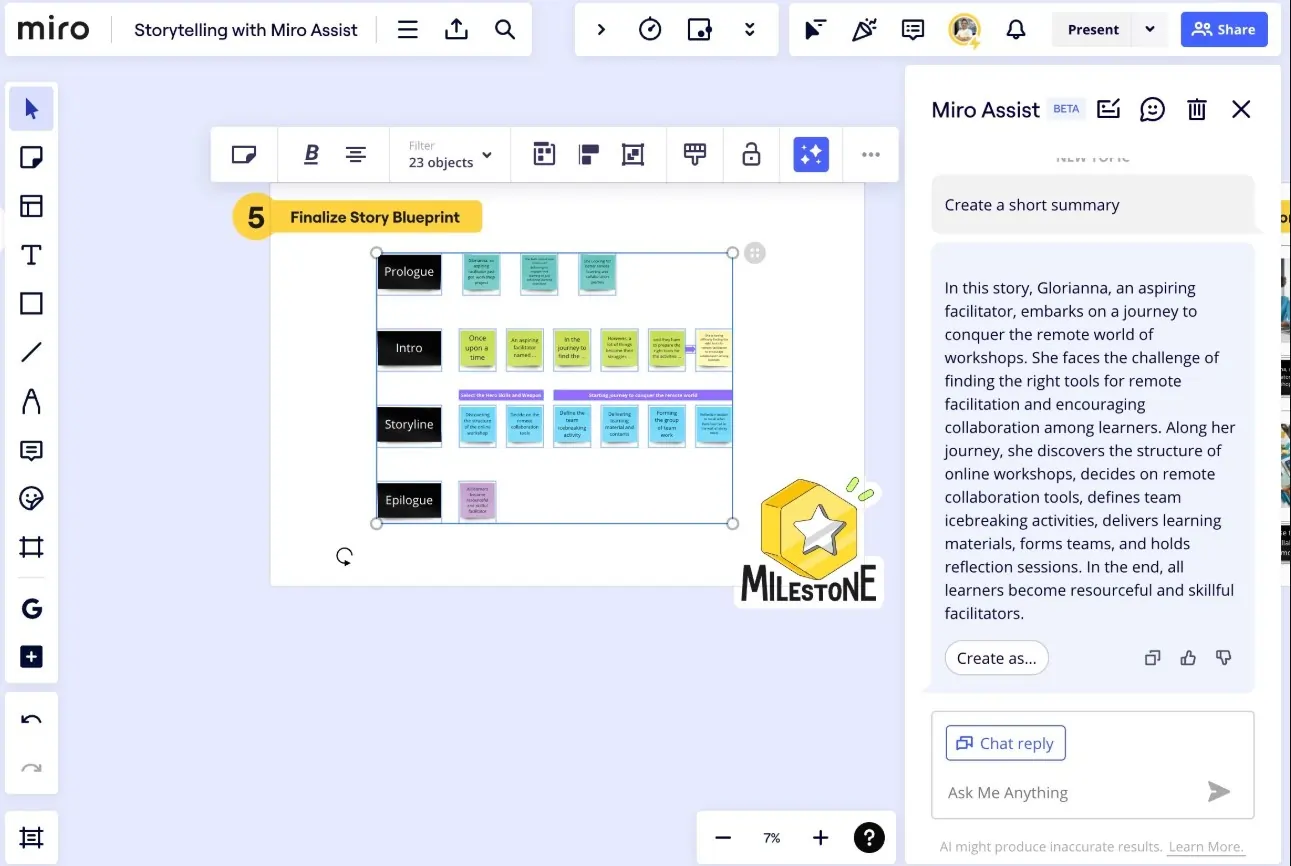
Task: Zoom out with minus button
Action: (723, 838)
